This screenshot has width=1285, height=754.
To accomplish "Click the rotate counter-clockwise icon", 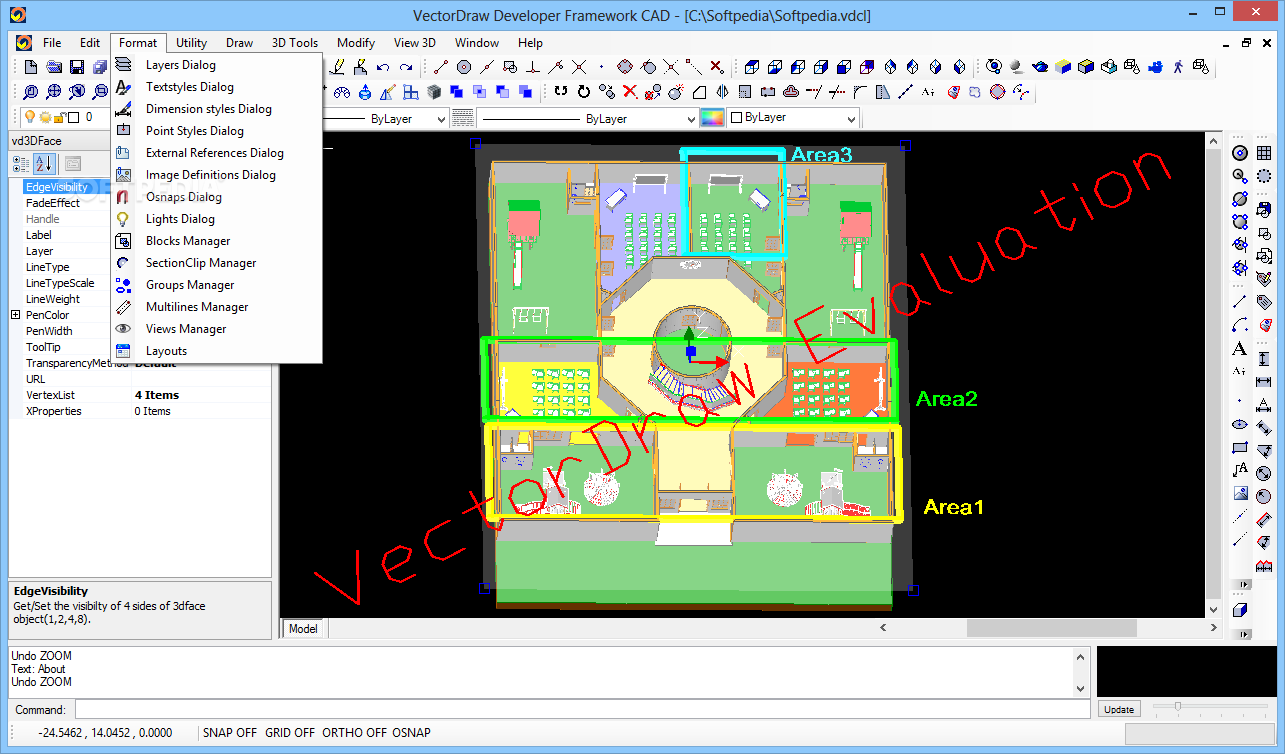I will 560,92.
